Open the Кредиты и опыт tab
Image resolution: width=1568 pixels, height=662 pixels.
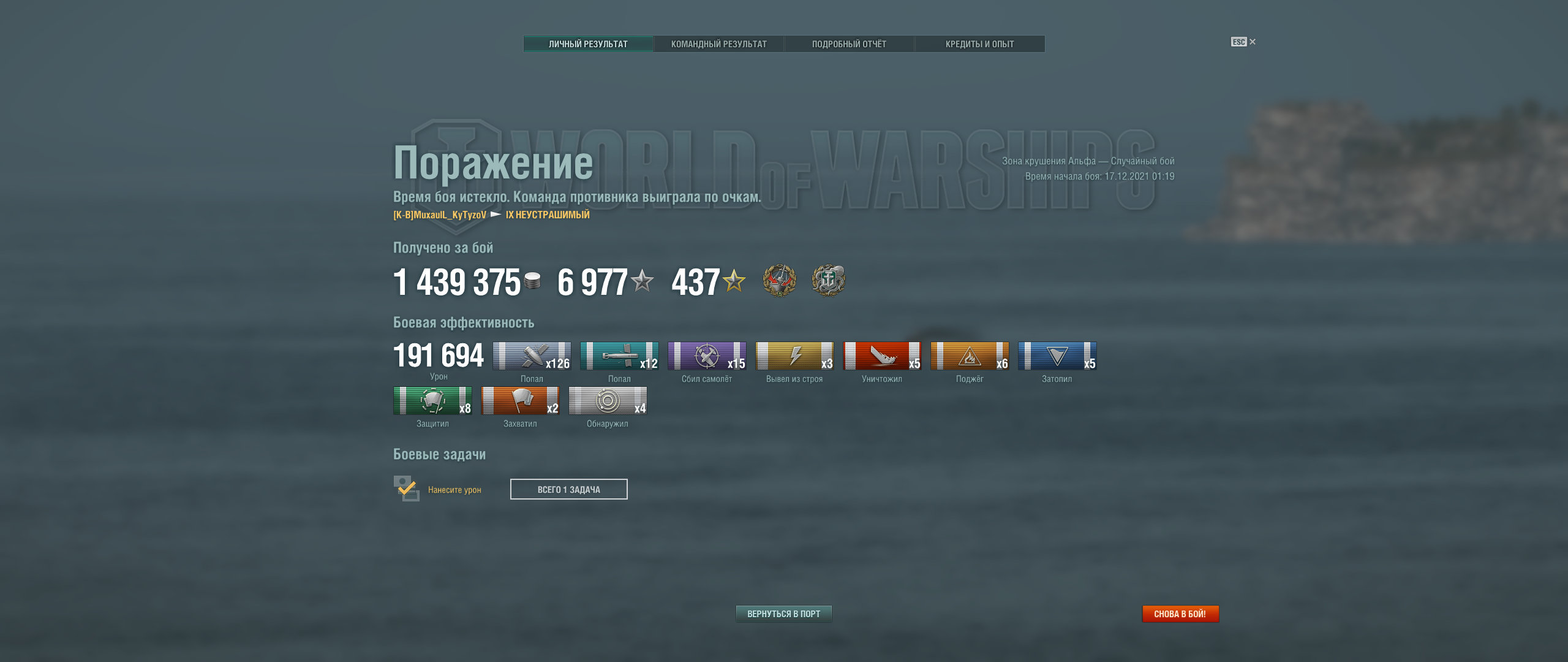point(980,44)
